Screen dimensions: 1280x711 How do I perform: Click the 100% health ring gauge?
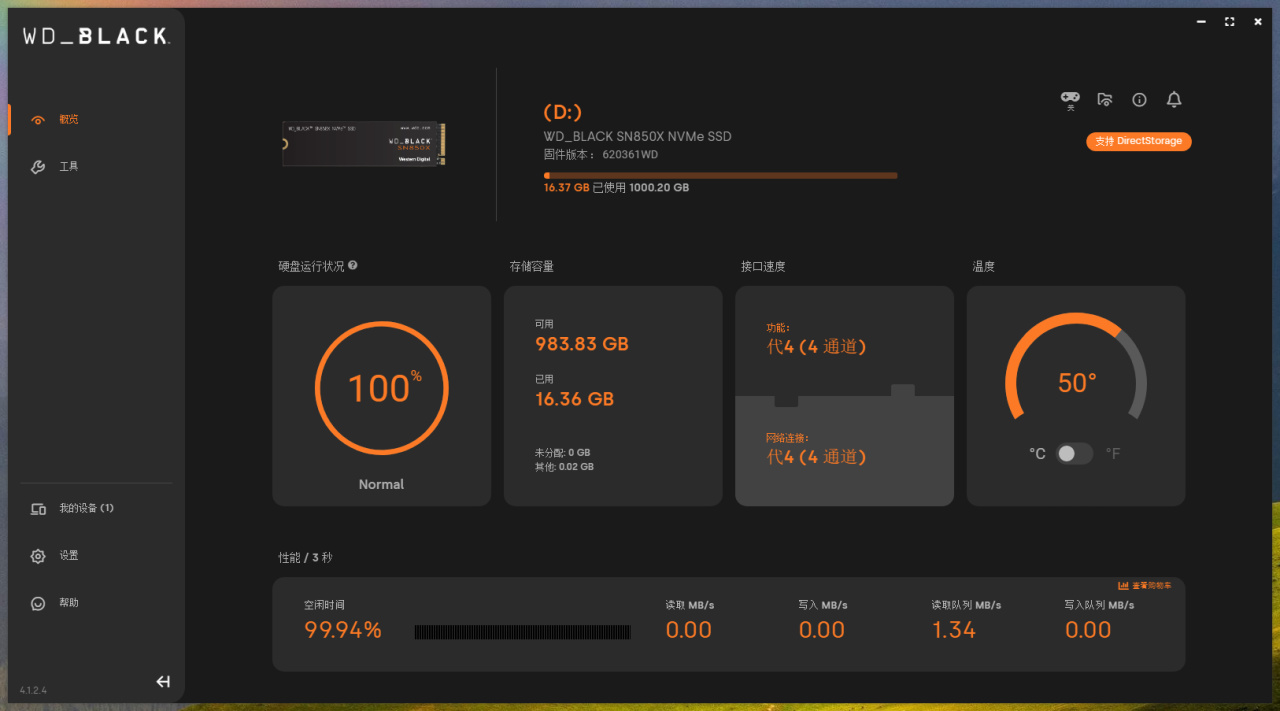pyautogui.click(x=382, y=388)
